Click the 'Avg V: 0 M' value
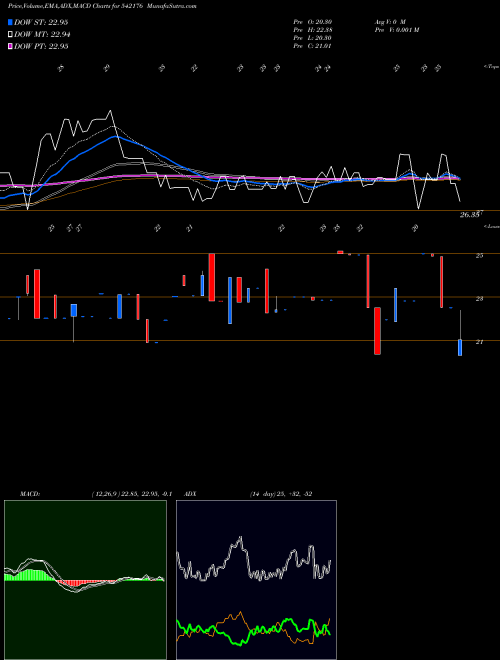The width and height of the screenshot is (500, 660). click(390, 22)
